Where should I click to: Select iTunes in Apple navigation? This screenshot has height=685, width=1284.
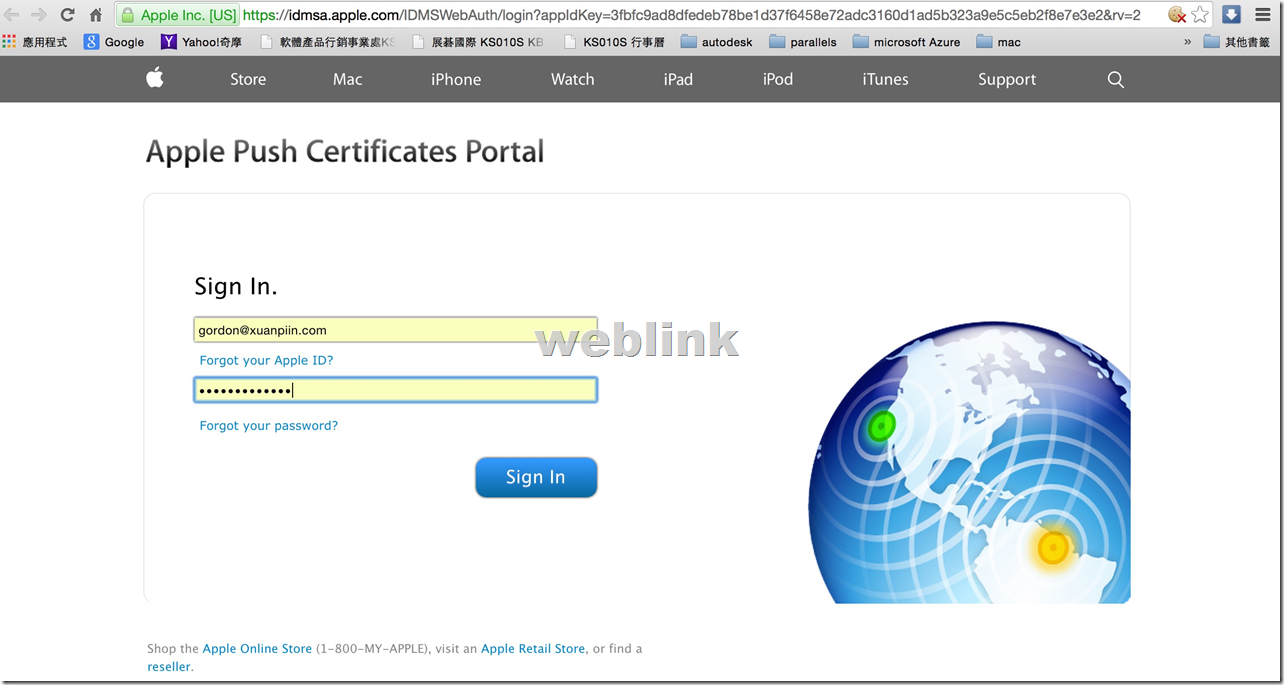pos(886,80)
